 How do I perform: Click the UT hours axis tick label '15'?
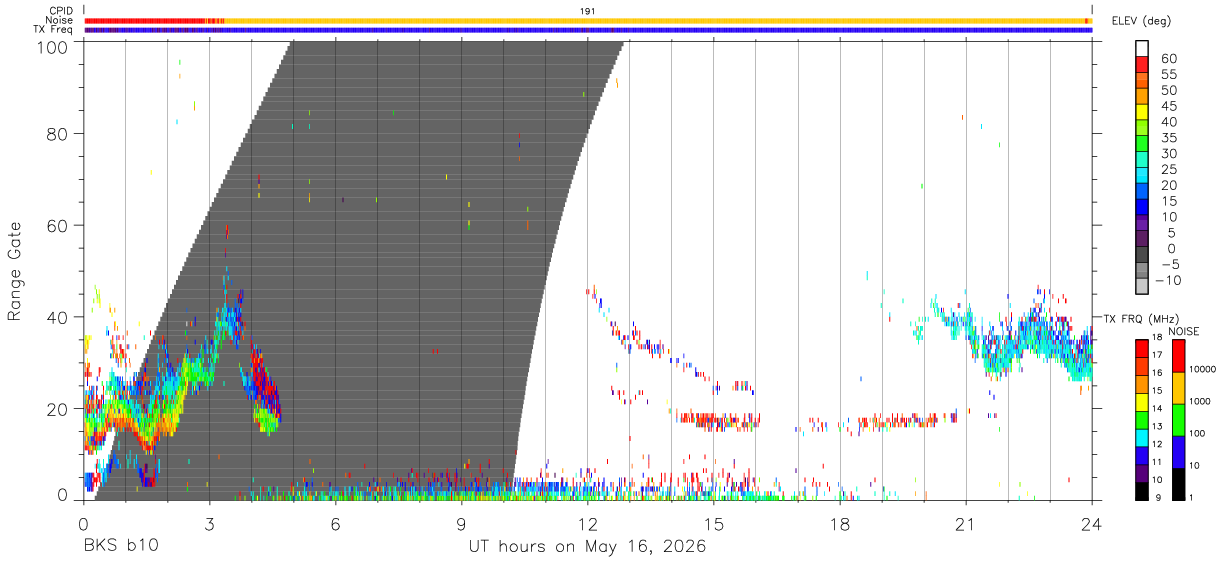point(714,524)
